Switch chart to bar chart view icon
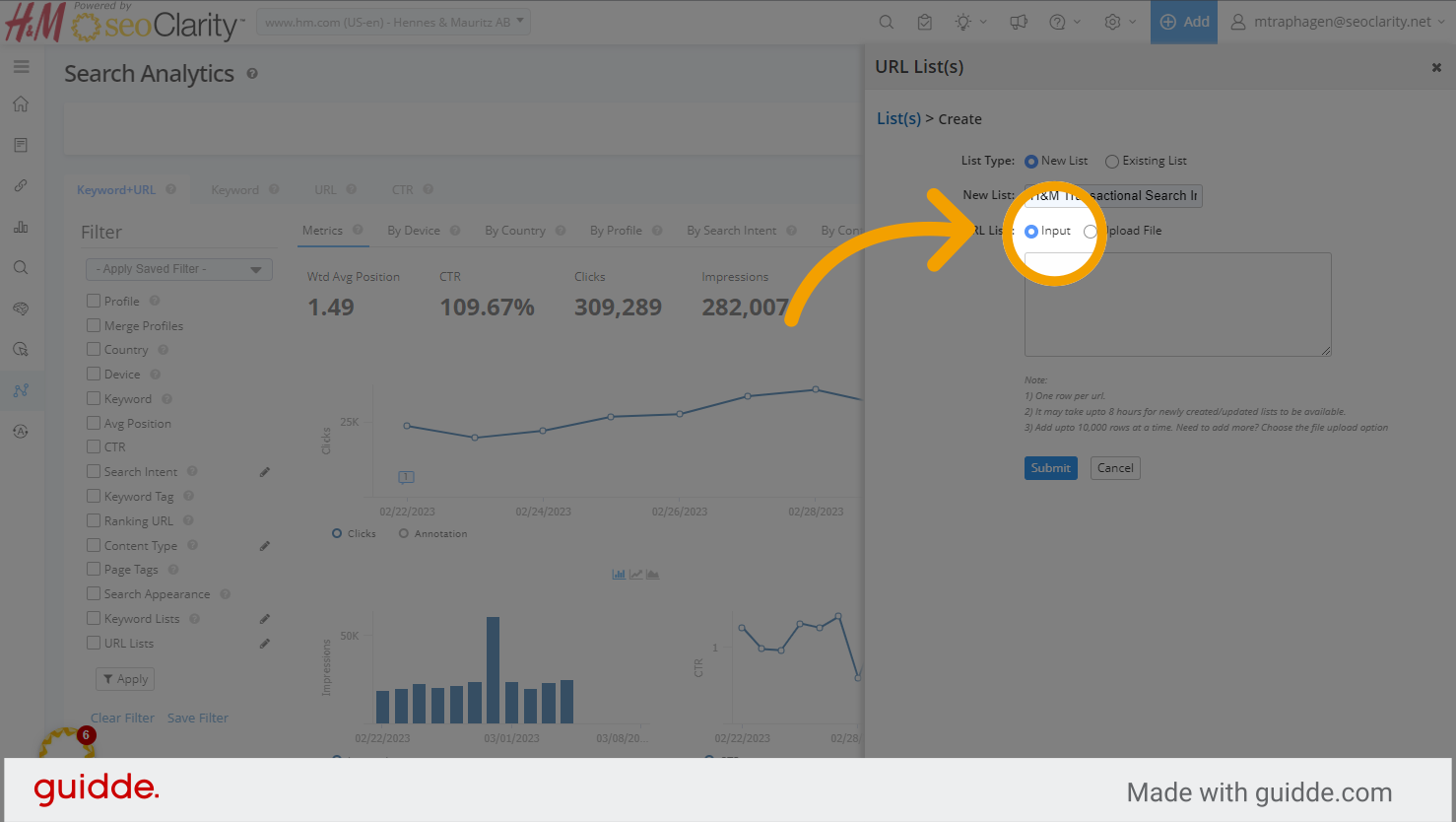1456x822 pixels. (619, 575)
